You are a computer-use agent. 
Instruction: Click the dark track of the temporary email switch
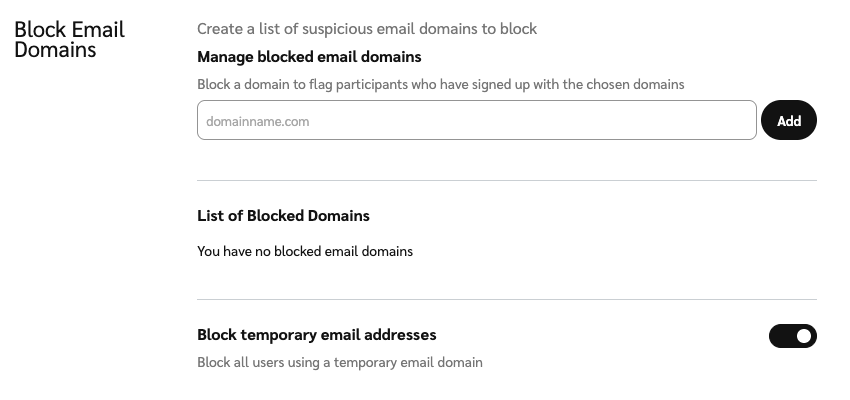(781, 336)
